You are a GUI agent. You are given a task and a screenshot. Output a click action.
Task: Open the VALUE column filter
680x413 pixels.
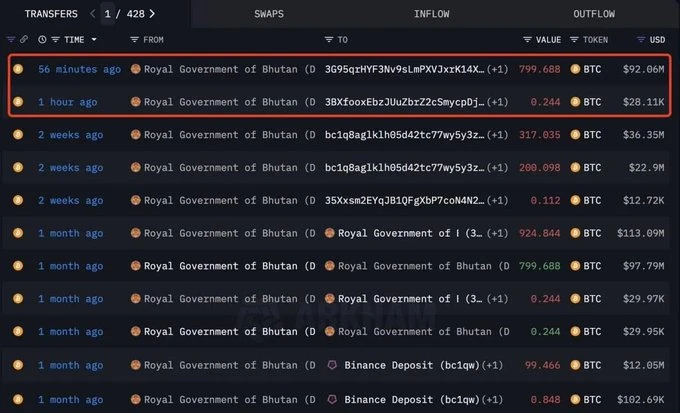tap(528, 40)
